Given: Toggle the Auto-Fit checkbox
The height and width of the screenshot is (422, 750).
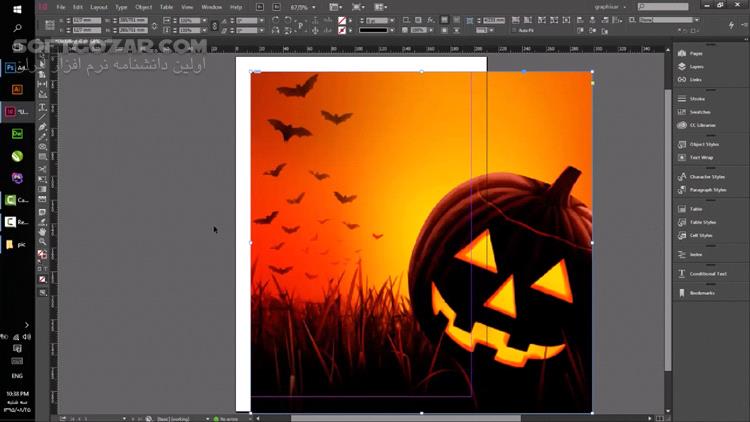Looking at the screenshot, I should (514, 30).
